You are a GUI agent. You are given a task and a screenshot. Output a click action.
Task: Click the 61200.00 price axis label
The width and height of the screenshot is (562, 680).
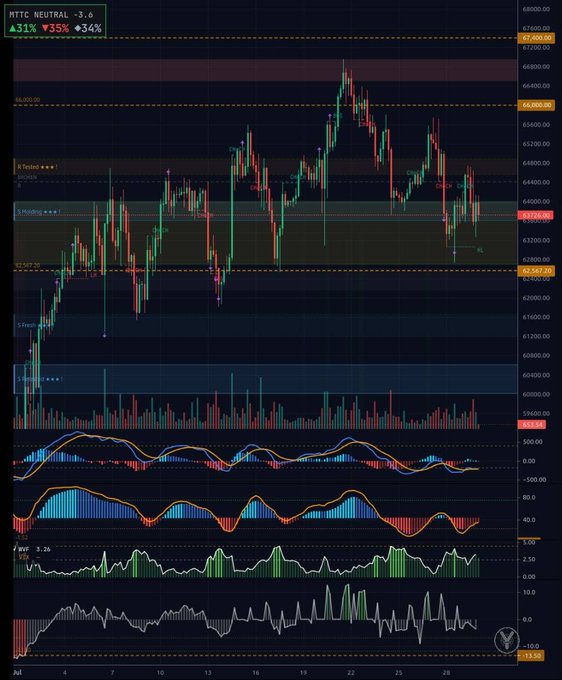click(536, 337)
